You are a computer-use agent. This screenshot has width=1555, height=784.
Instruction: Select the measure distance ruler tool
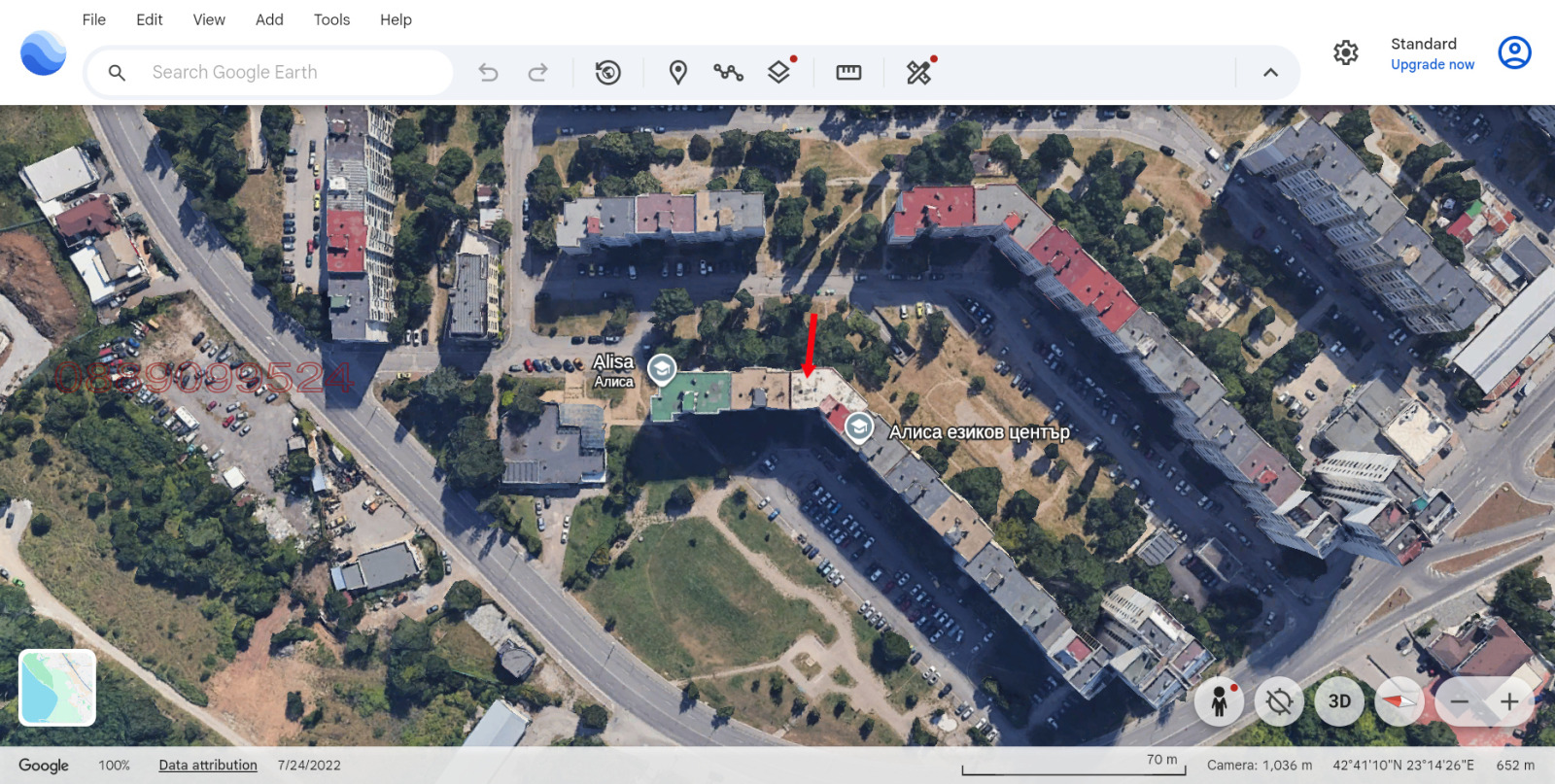click(848, 72)
